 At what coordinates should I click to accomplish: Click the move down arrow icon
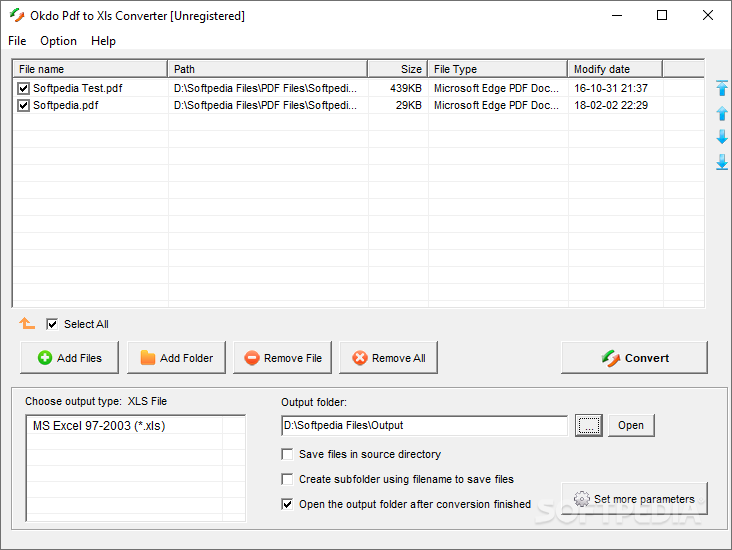[x=722, y=137]
